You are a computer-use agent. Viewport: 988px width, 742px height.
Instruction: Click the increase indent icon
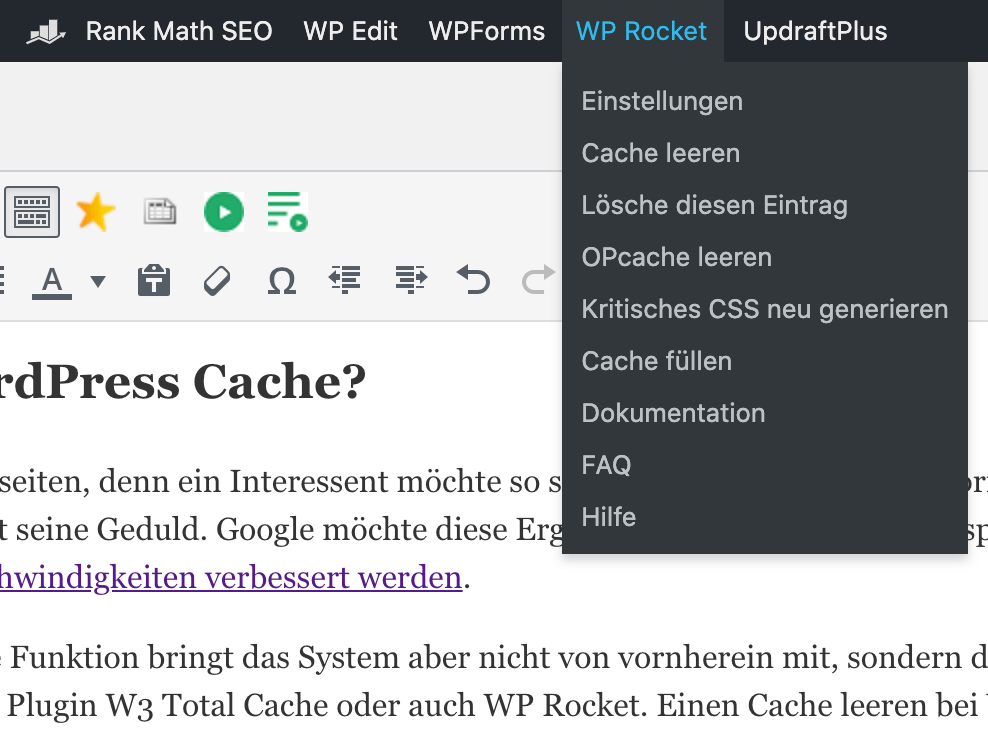coord(411,280)
